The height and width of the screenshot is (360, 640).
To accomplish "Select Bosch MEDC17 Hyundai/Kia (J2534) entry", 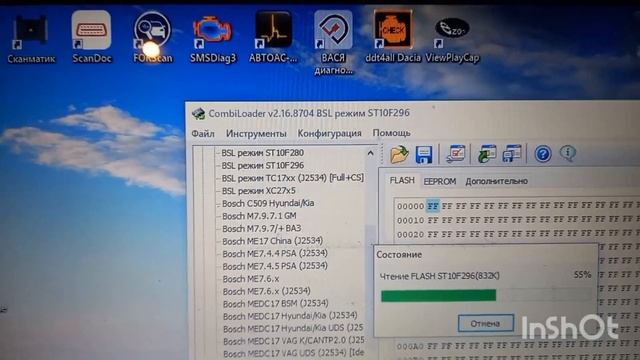I will point(290,316).
